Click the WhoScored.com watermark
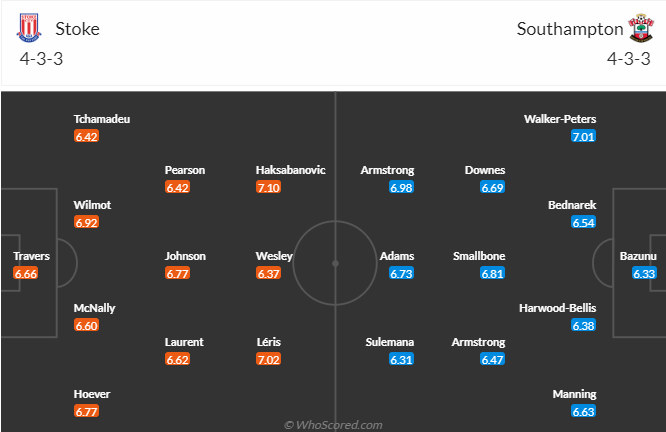This screenshot has height=432, width=666. point(333,424)
